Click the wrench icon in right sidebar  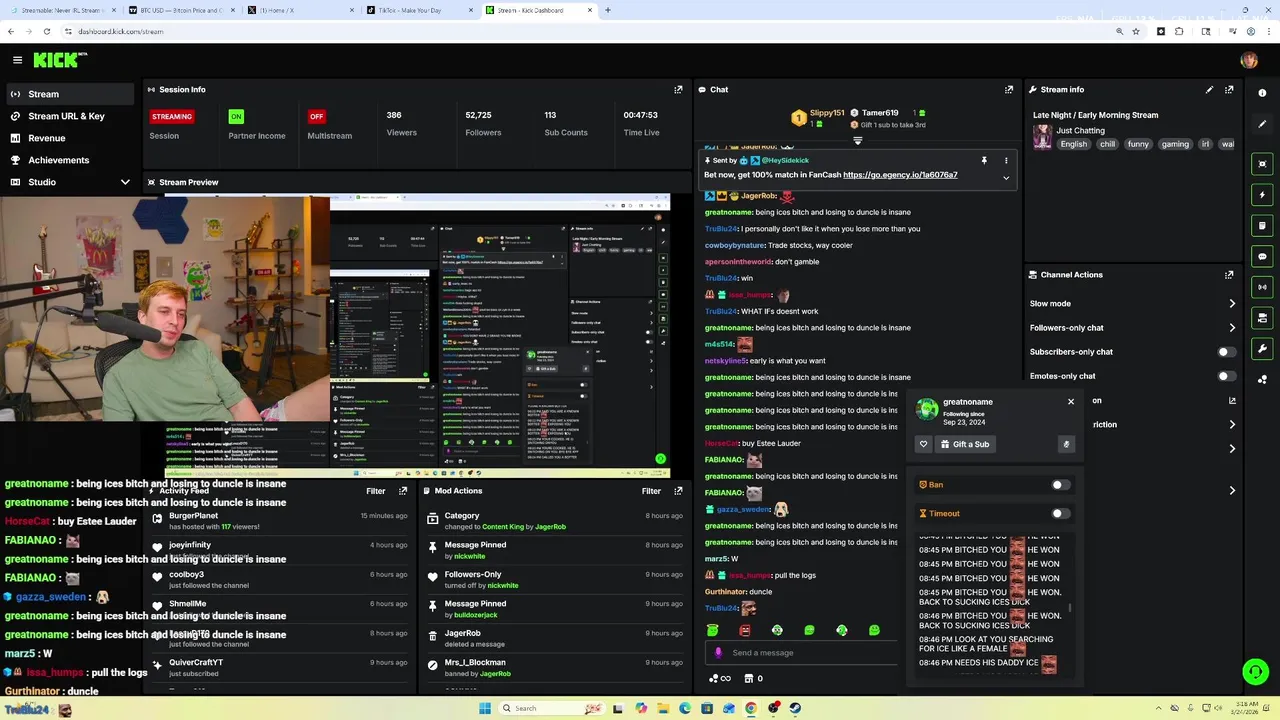pyautogui.click(x=1262, y=349)
